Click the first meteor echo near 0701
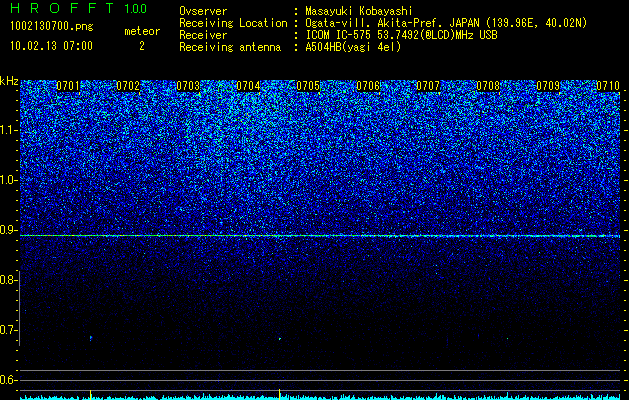The height and width of the screenshot is (400, 629). point(91,338)
